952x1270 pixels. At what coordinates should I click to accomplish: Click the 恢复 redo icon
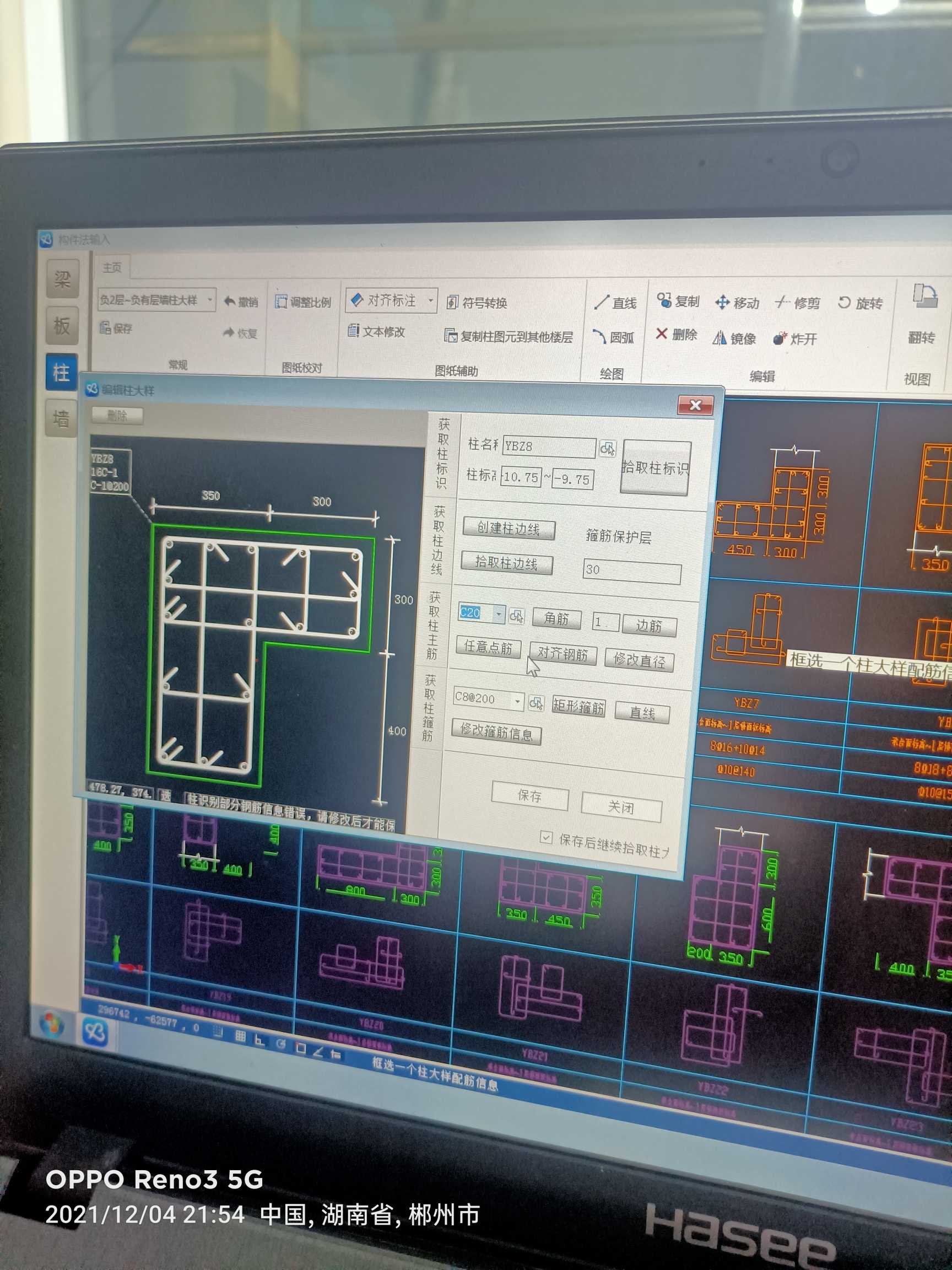click(x=240, y=333)
